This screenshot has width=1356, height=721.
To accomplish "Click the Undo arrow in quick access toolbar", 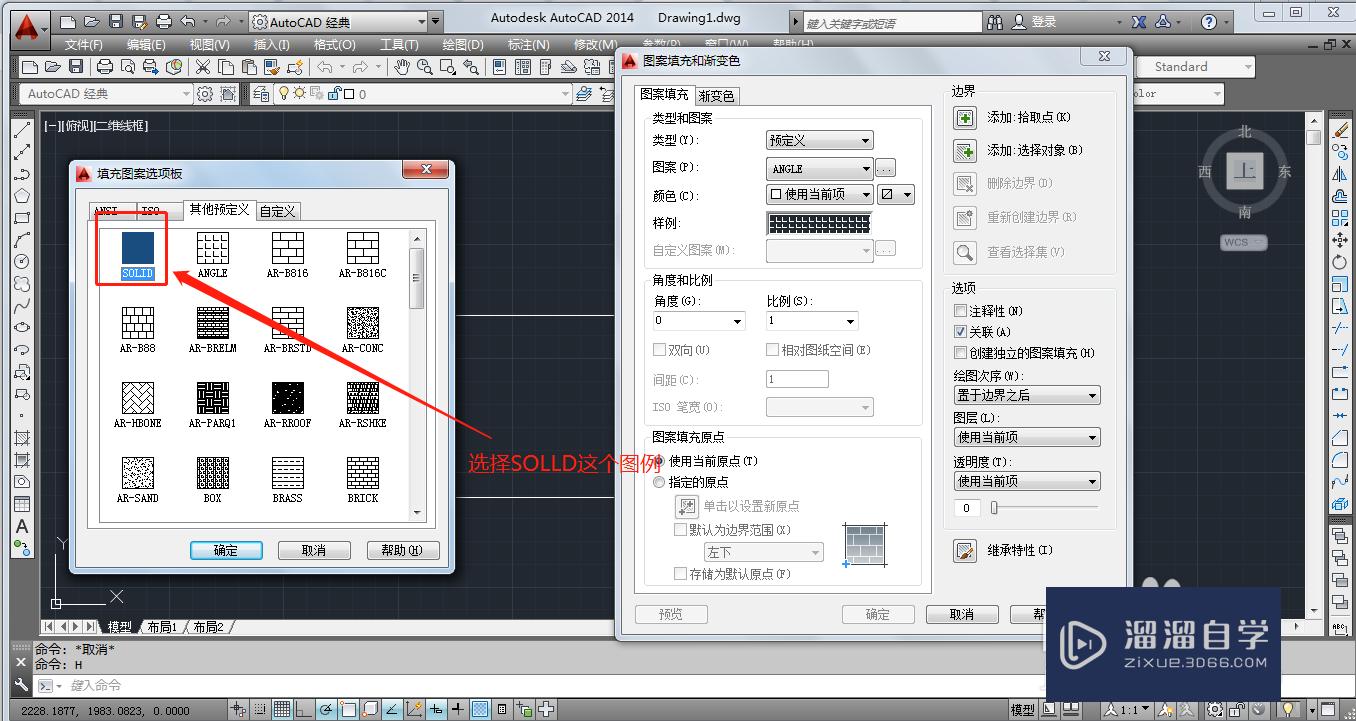I will click(188, 21).
